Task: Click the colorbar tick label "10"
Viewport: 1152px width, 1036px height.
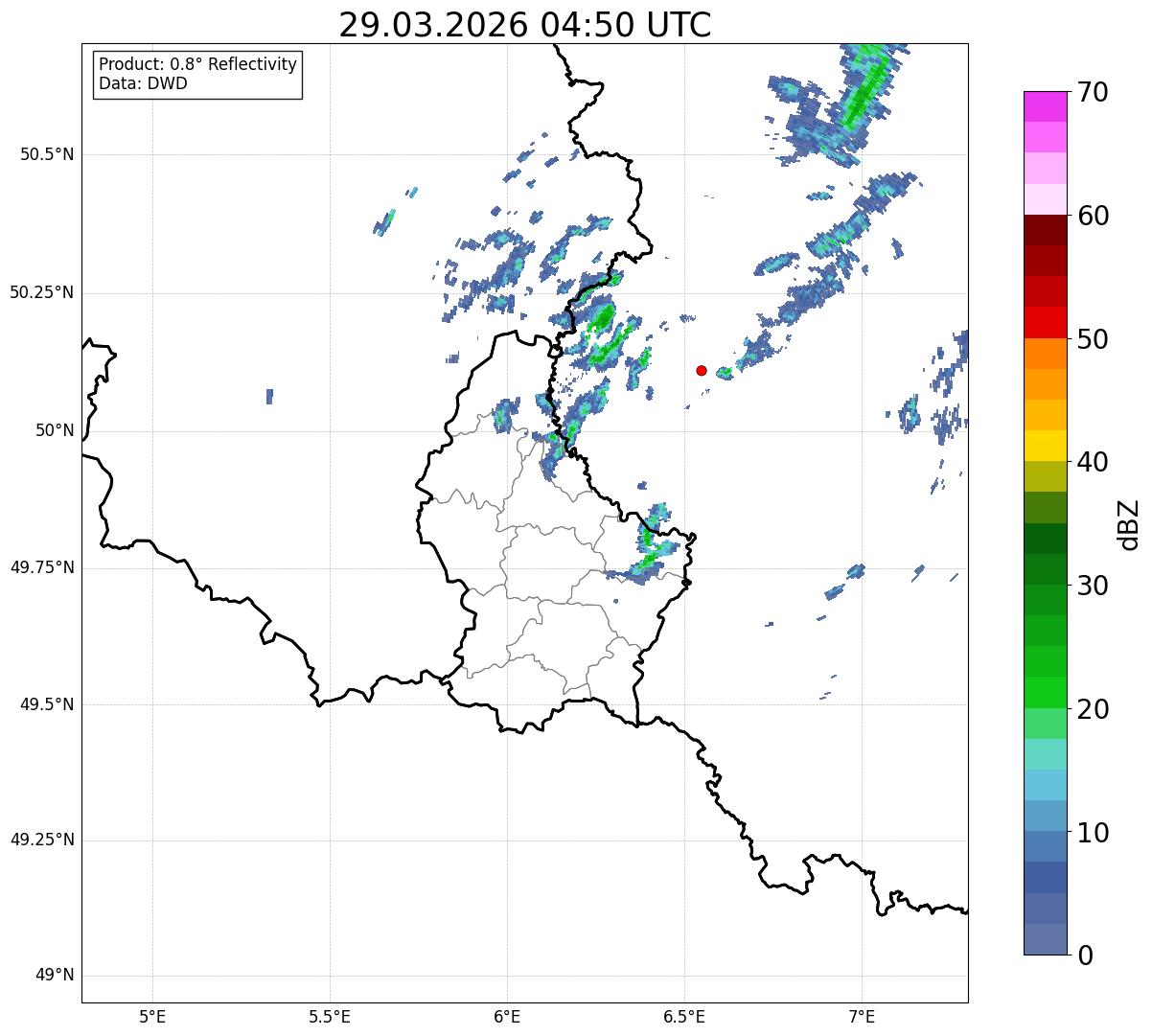Action: pos(1093,832)
